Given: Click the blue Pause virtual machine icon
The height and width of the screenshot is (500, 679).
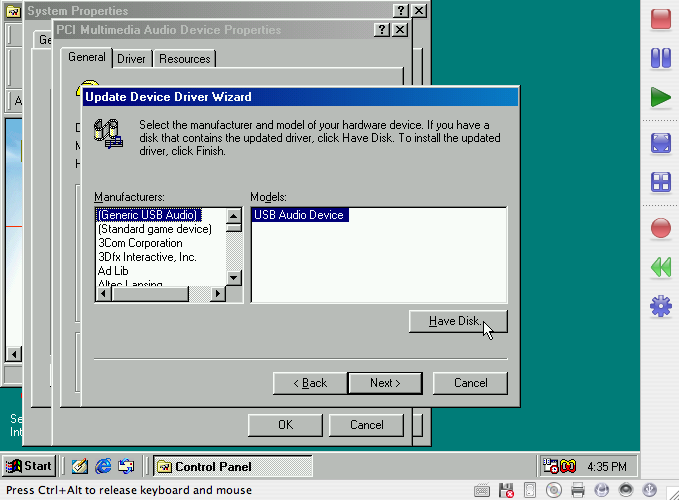Looking at the screenshot, I should [x=660, y=58].
